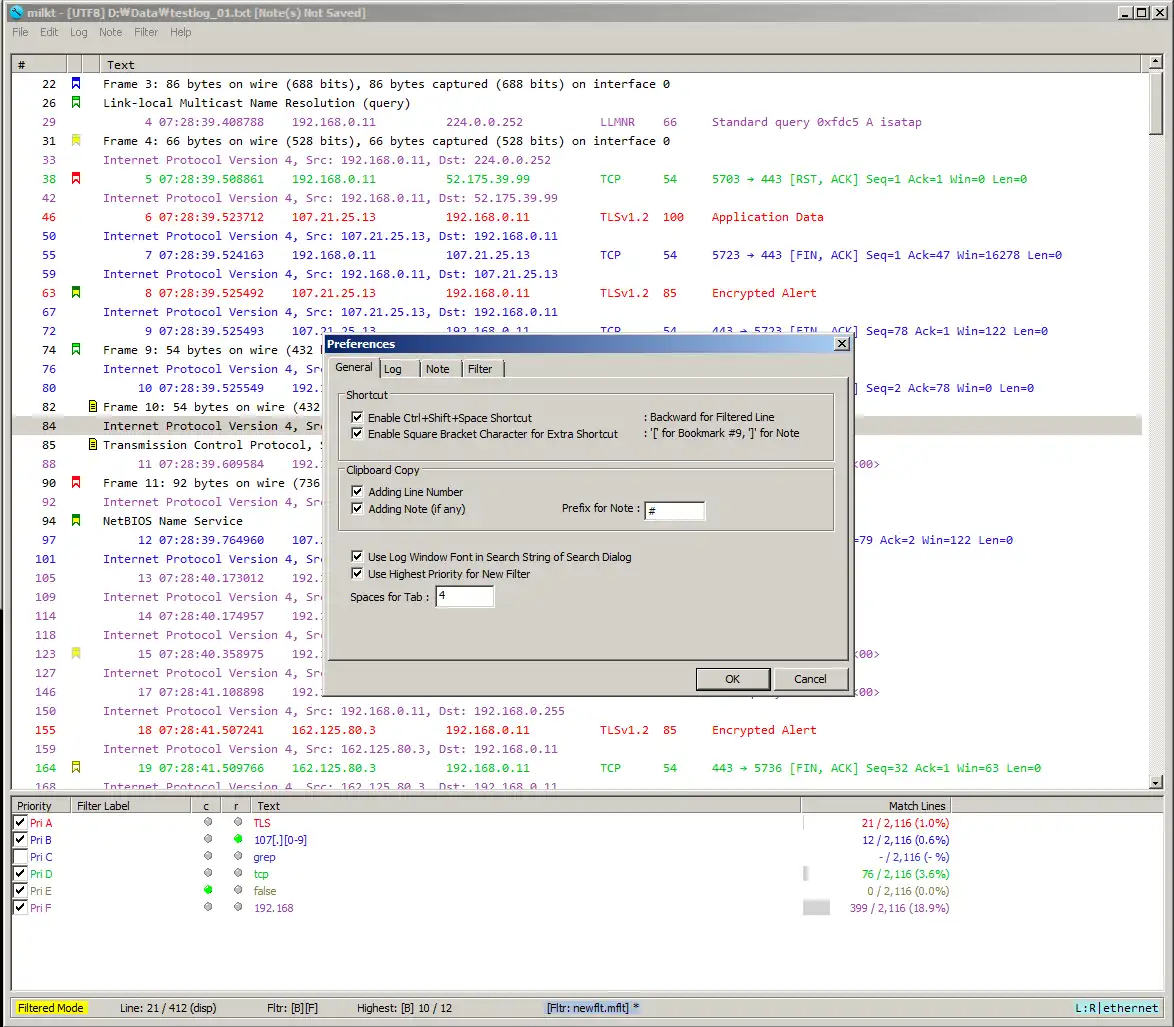The height and width of the screenshot is (1027, 1174).
Task: Toggle the 'c' indicator for Pri B filter
Action: point(208,839)
